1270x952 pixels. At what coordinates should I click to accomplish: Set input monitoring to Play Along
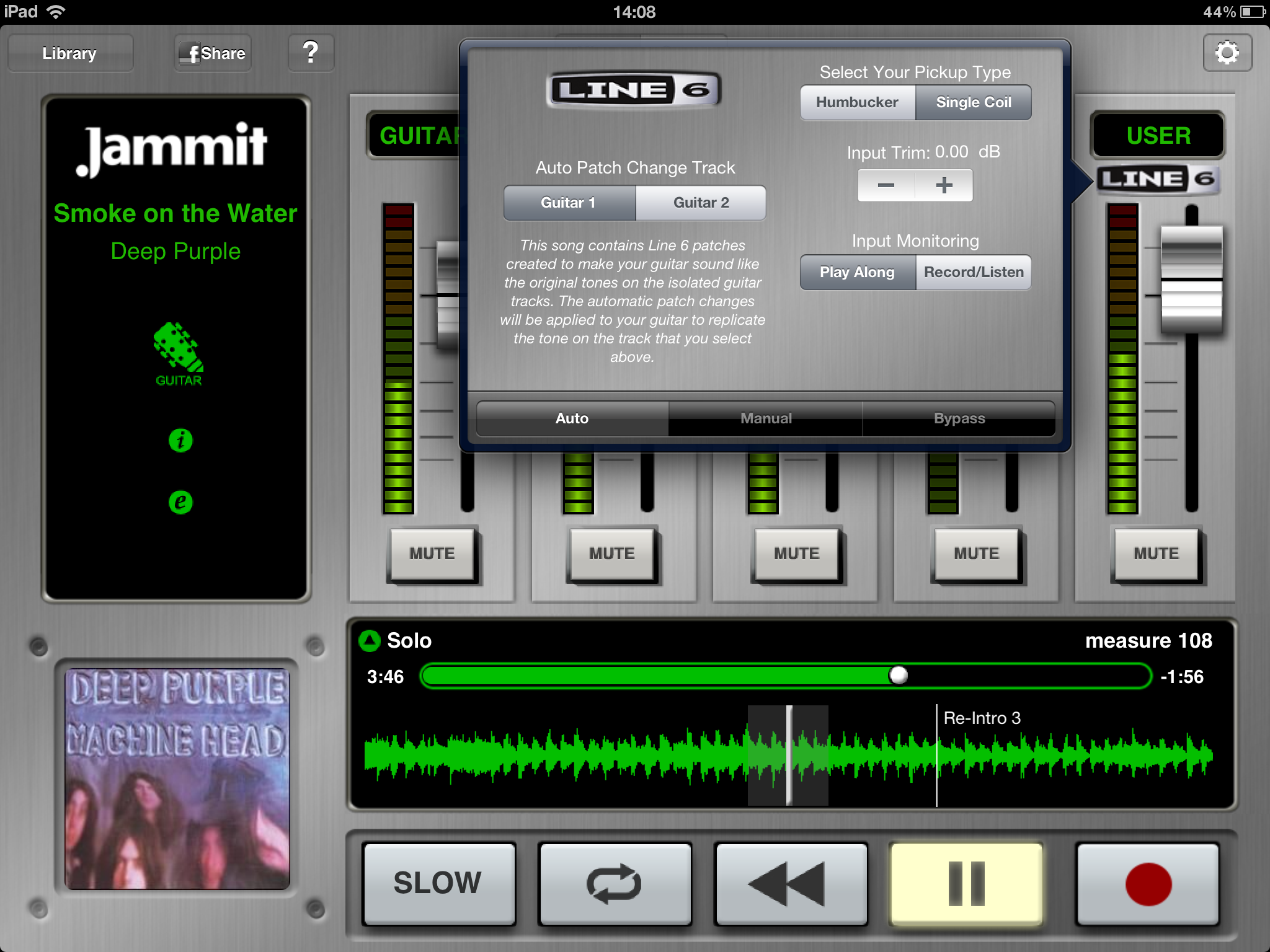(858, 272)
